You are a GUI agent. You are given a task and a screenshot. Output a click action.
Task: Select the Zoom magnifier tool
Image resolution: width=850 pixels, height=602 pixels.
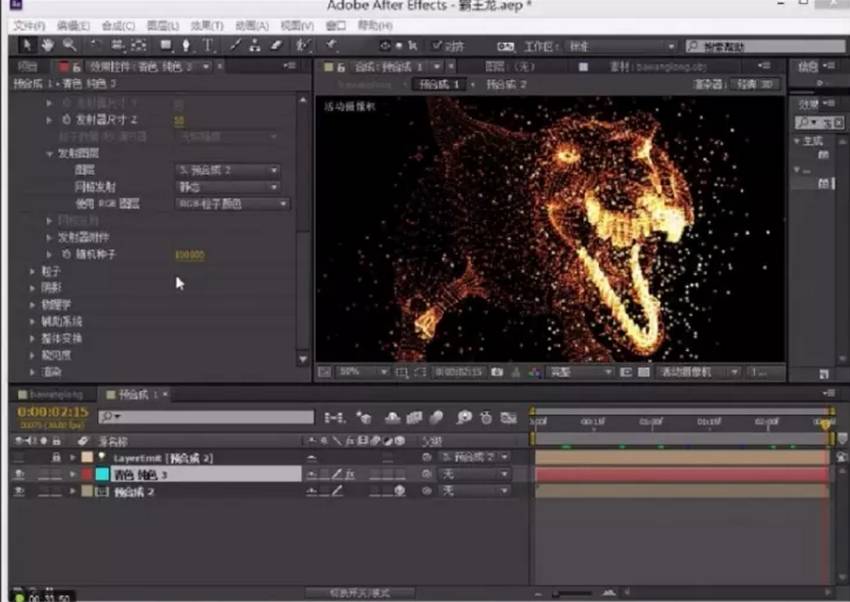coord(69,45)
